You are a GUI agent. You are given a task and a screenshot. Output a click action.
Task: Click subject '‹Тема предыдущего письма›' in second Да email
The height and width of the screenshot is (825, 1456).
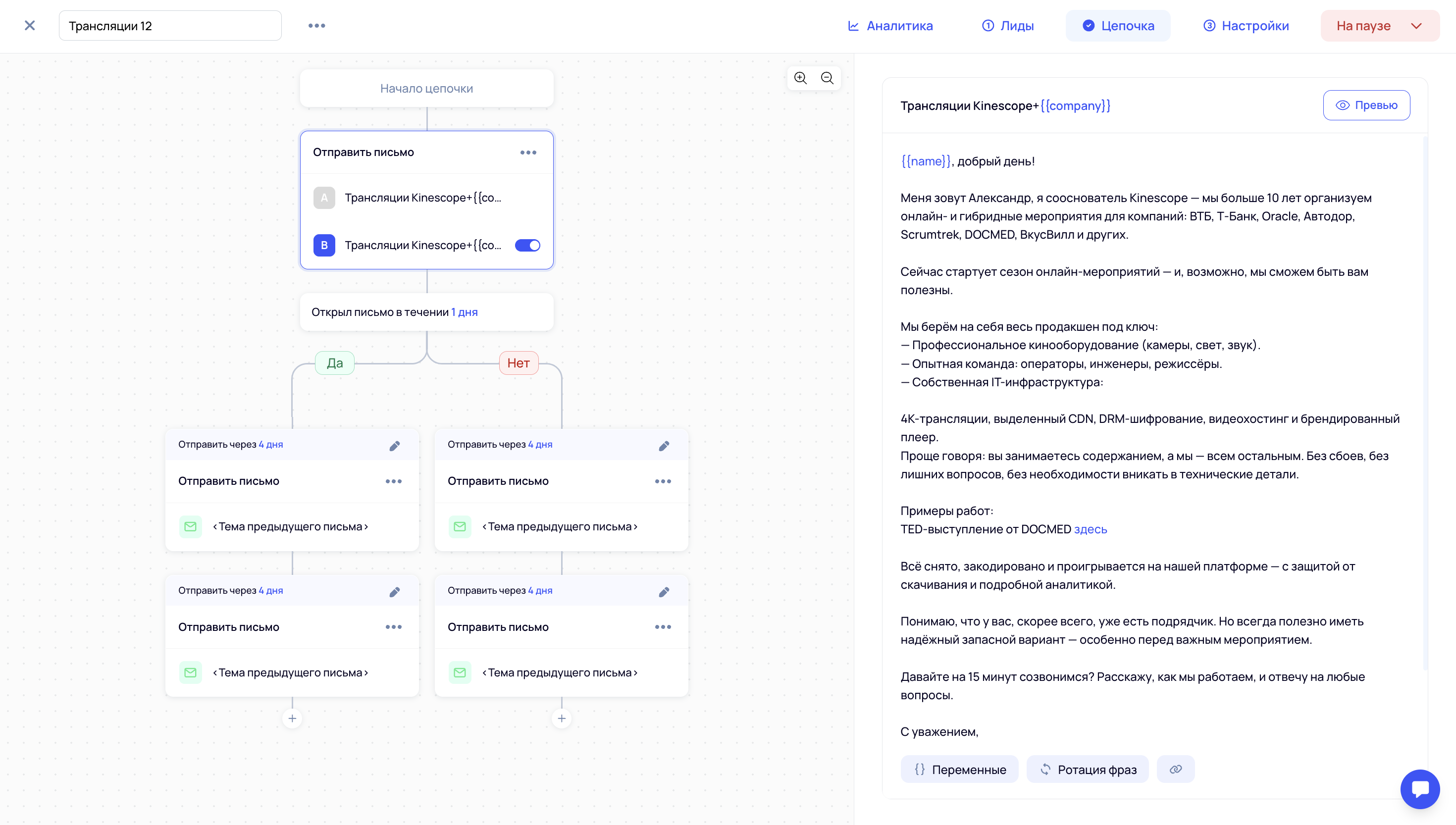coord(290,673)
